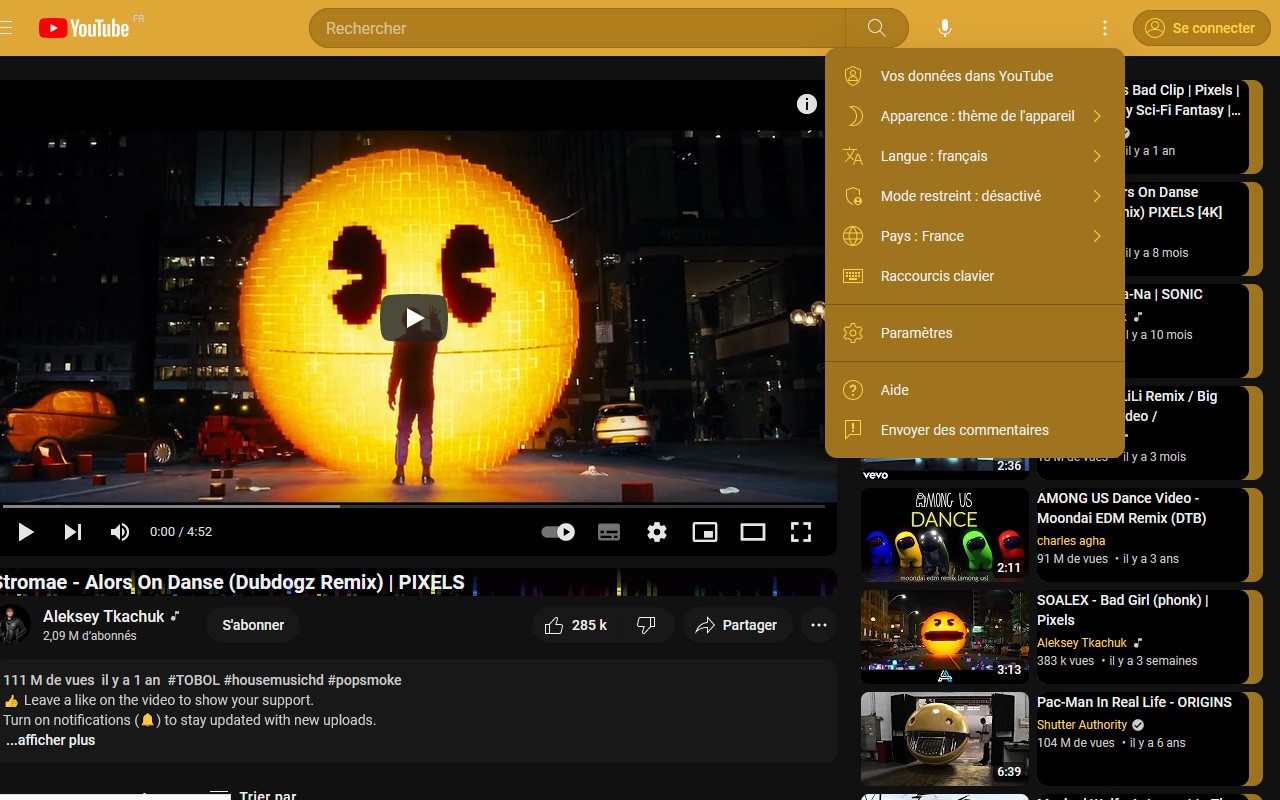
Task: Open title Pac-Man In Real Life - ORIGINS
Action: [x=1134, y=702]
